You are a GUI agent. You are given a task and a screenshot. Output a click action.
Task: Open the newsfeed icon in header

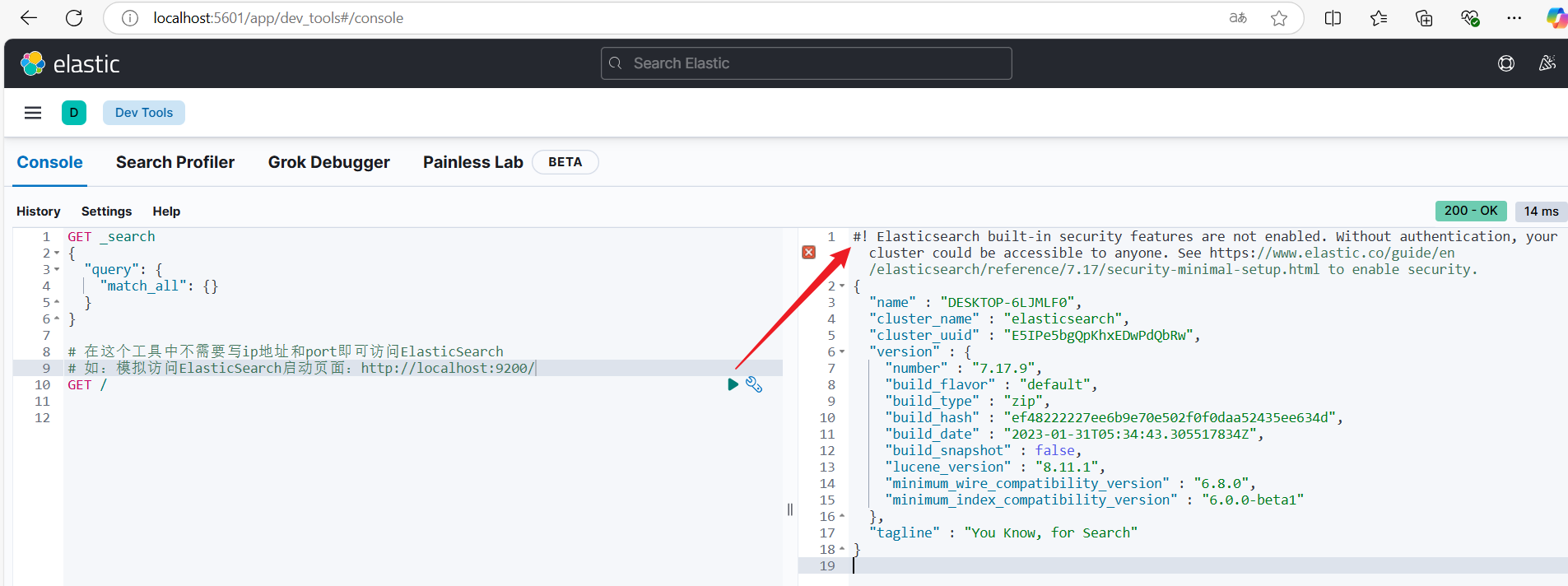(x=1547, y=63)
